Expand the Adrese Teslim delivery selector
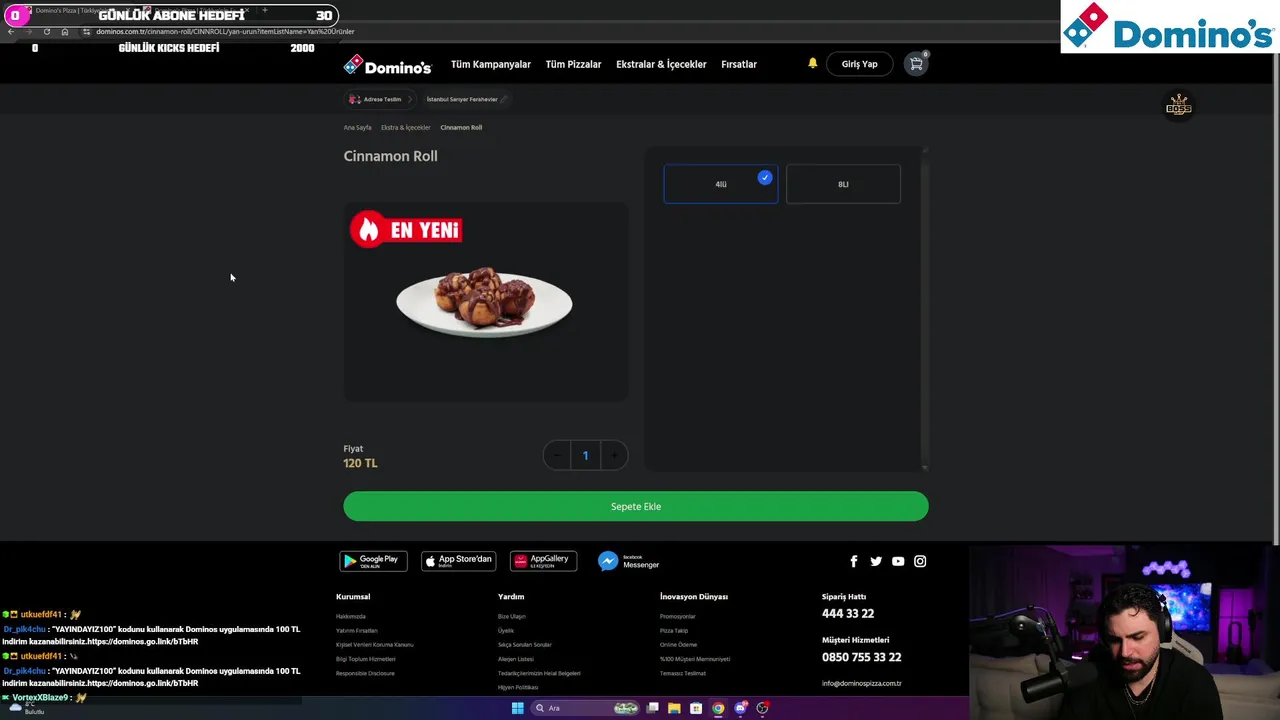1280x720 pixels. point(380,99)
